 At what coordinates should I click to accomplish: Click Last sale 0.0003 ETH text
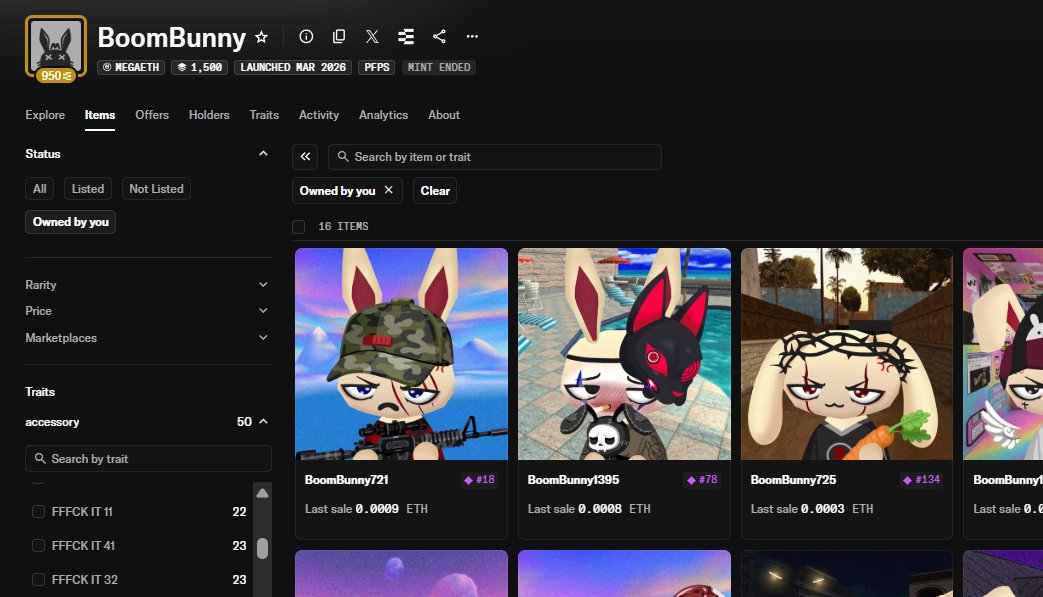click(812, 509)
